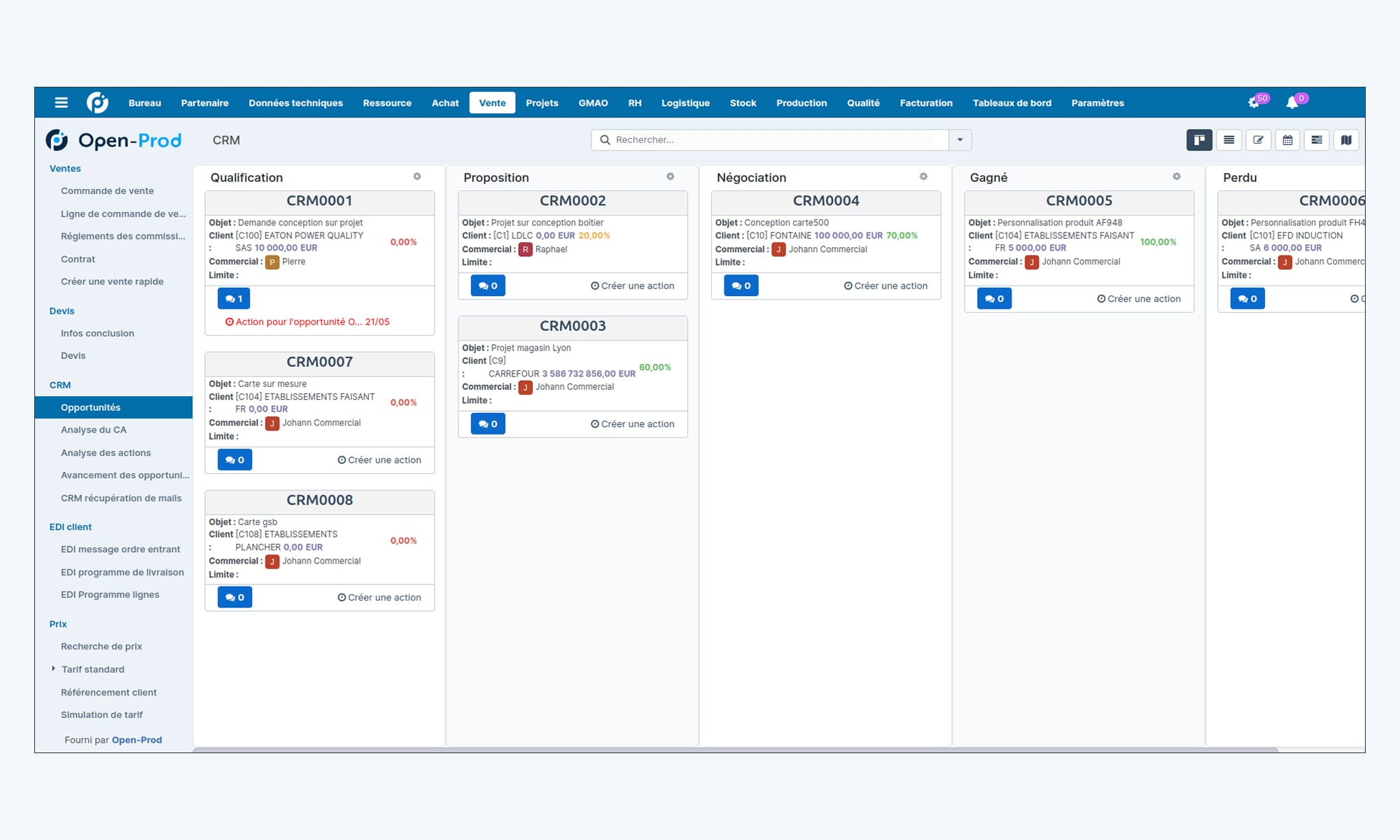Viewport: 1400px width, 840px height.
Task: Click the horizontal scrollbar at bottom
Action: pyautogui.click(x=735, y=750)
